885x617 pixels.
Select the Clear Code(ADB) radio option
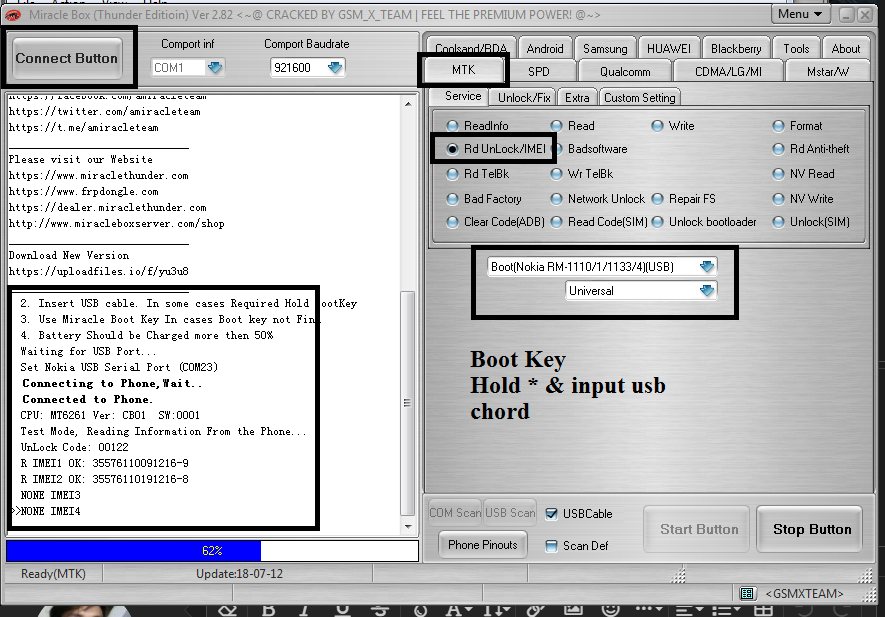coord(452,222)
